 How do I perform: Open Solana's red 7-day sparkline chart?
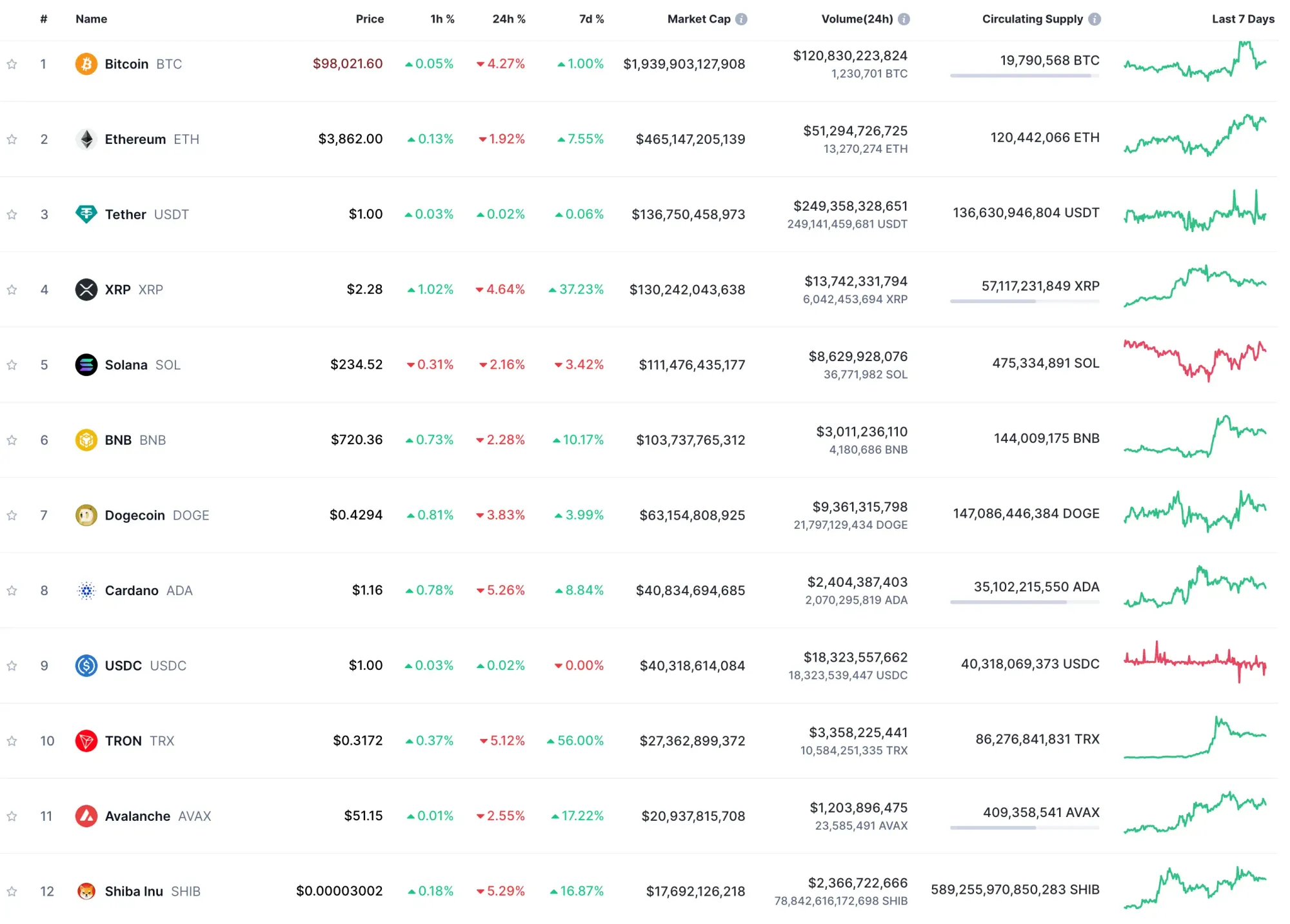click(x=1195, y=360)
